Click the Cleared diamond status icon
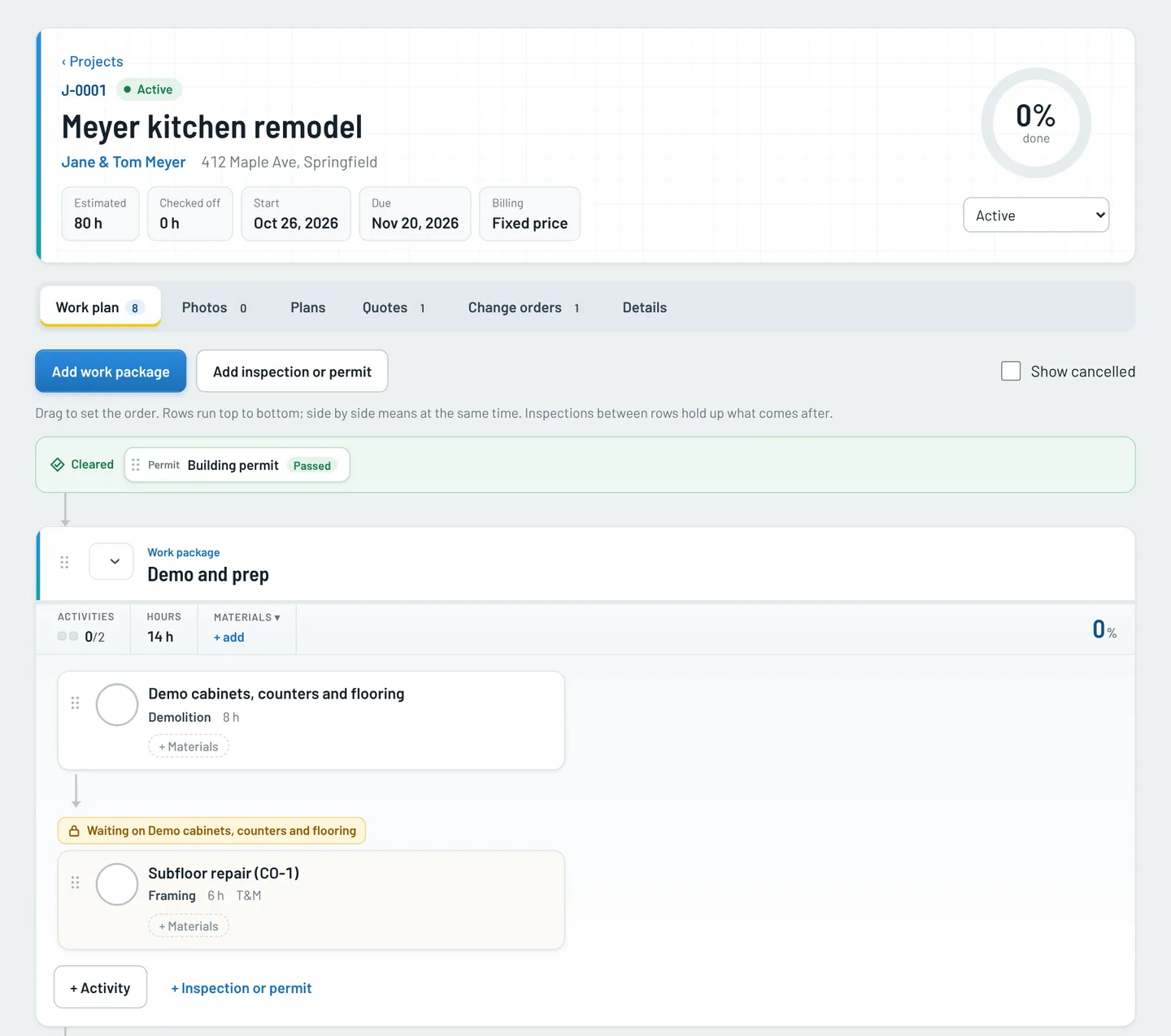The height and width of the screenshot is (1036, 1171). click(x=58, y=465)
